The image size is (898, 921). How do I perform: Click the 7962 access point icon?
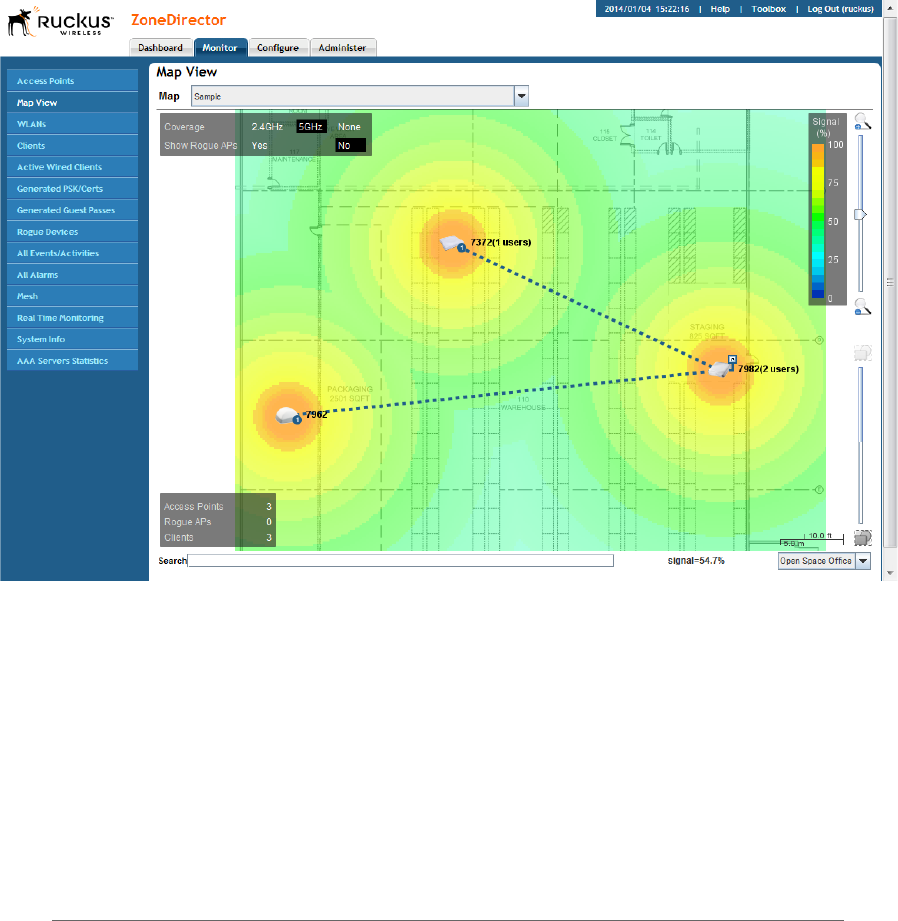pos(288,415)
